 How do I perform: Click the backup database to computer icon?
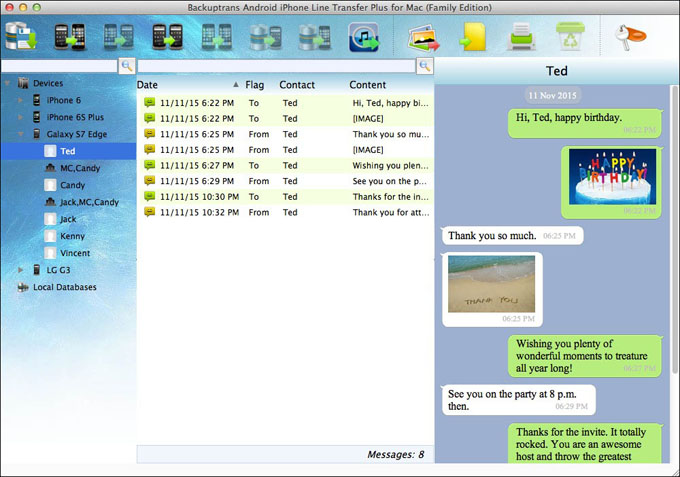coord(21,36)
